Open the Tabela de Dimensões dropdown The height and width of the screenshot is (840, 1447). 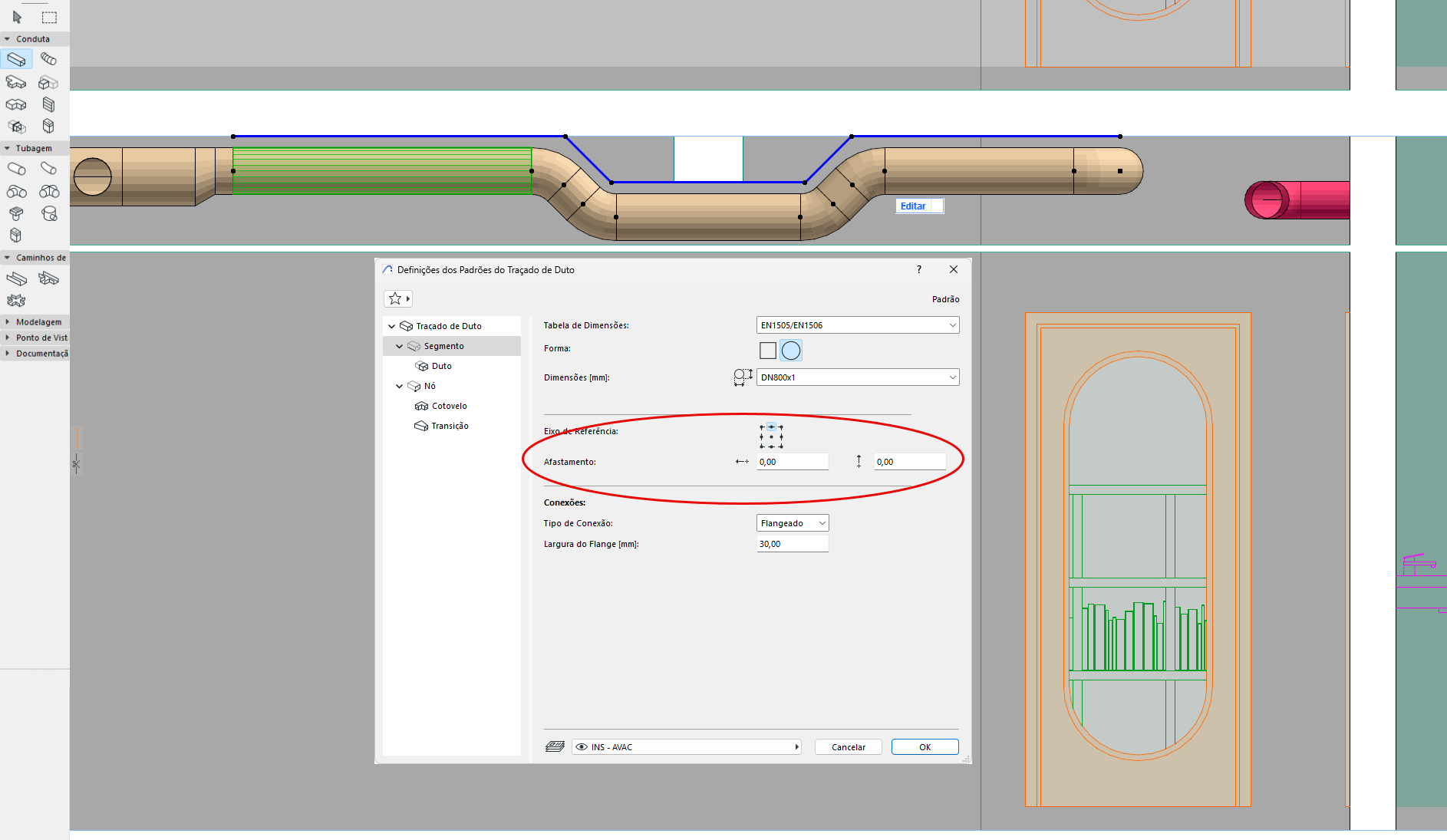(858, 325)
